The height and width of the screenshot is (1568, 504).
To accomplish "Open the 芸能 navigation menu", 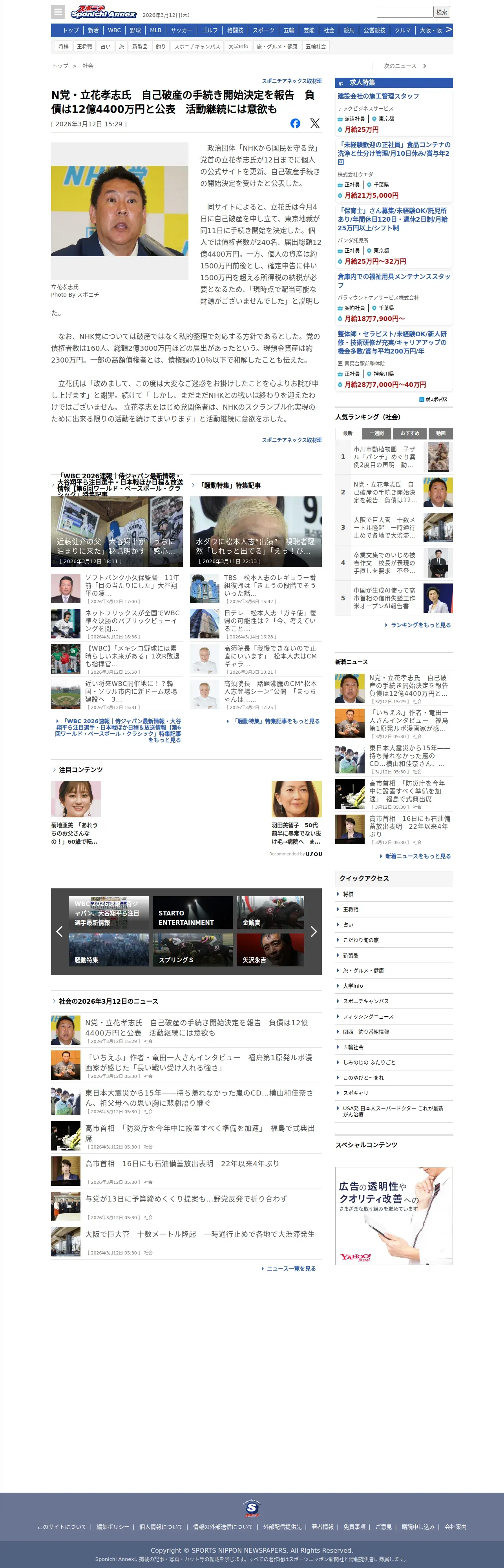I will (x=309, y=30).
